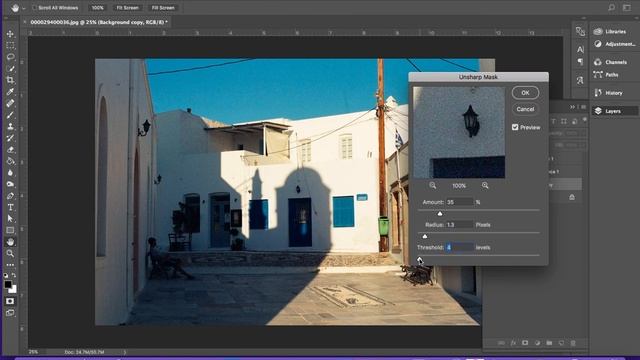
Task: Click the Amount slider handle
Action: pos(440,213)
